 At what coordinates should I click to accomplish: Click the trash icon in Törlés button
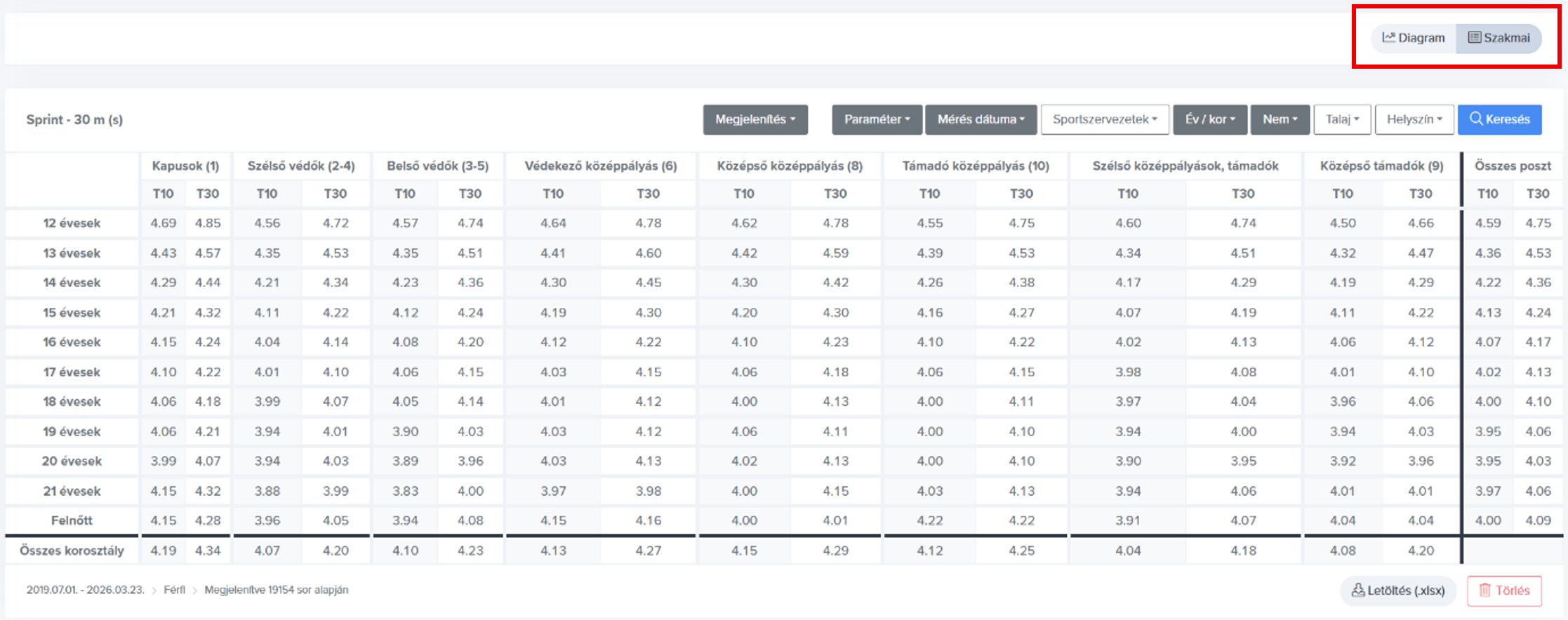[x=1485, y=591]
